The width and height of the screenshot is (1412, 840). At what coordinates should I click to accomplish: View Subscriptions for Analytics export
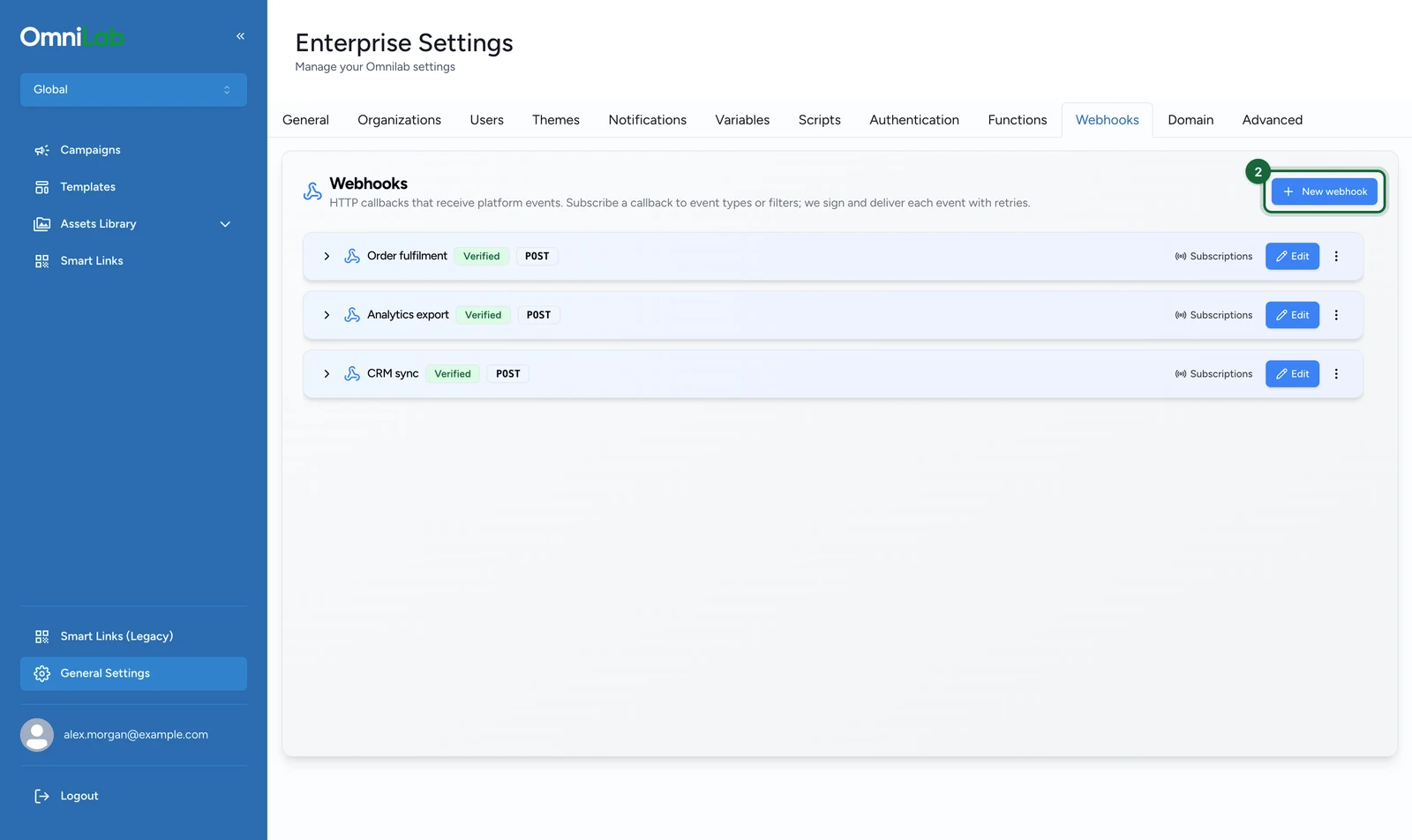click(1213, 315)
